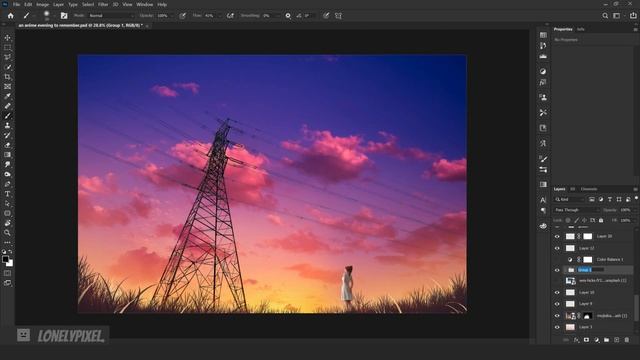Open the layer filter Kind dropdown

tap(569, 199)
